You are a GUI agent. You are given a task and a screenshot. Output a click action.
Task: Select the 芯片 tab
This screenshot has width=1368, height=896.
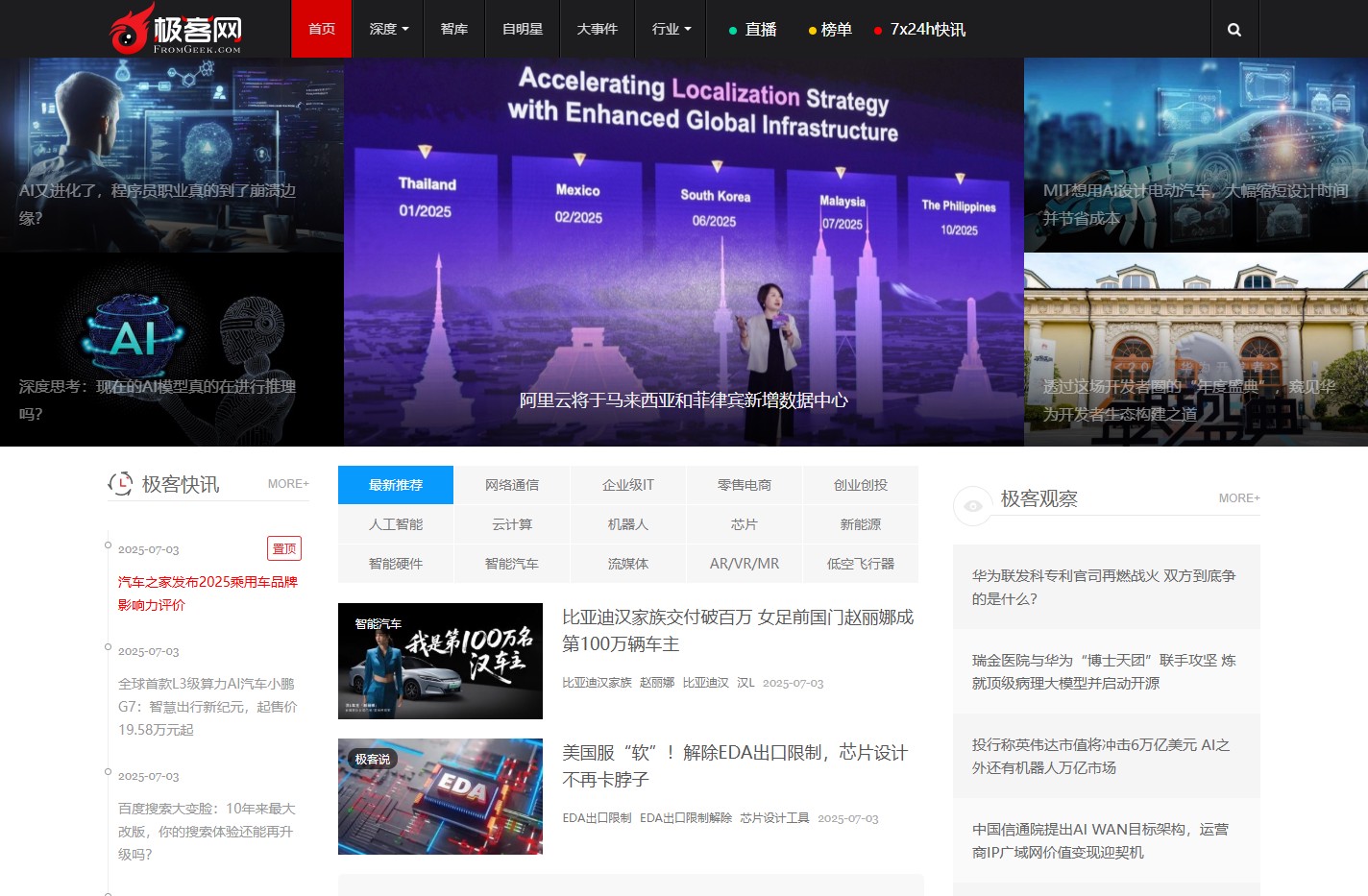click(x=745, y=524)
